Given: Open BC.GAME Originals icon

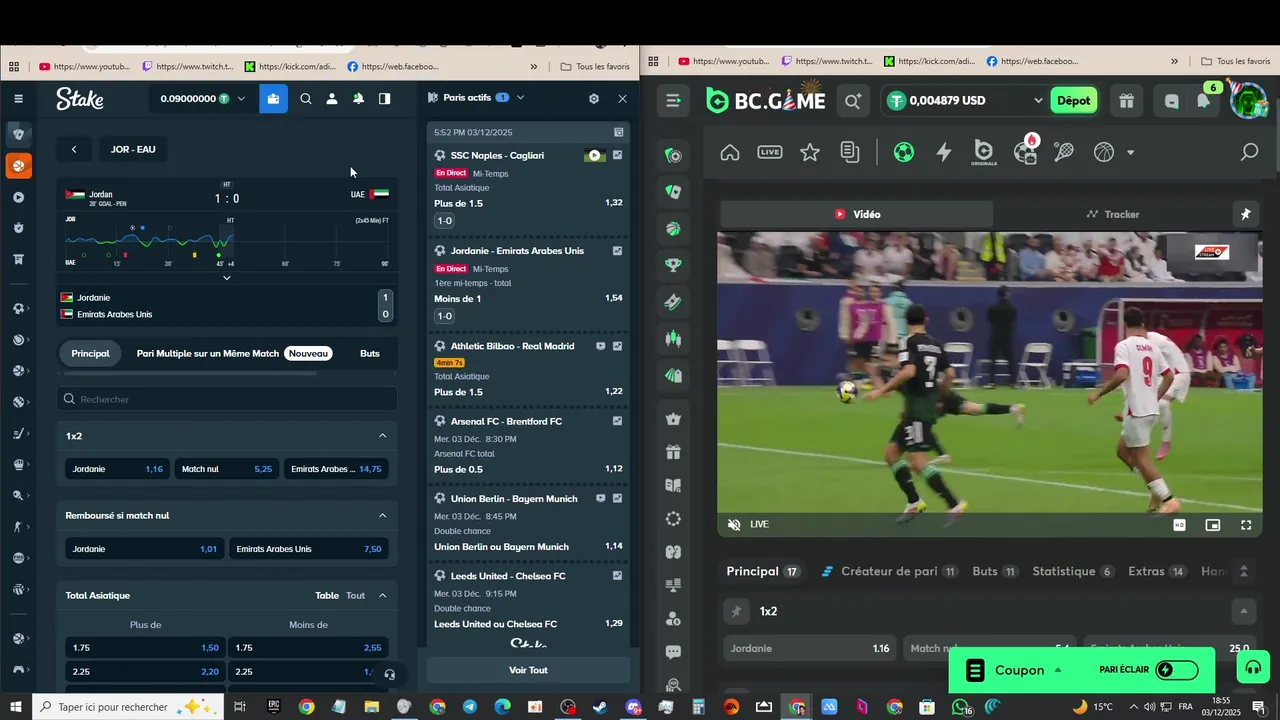Looking at the screenshot, I should tap(984, 152).
